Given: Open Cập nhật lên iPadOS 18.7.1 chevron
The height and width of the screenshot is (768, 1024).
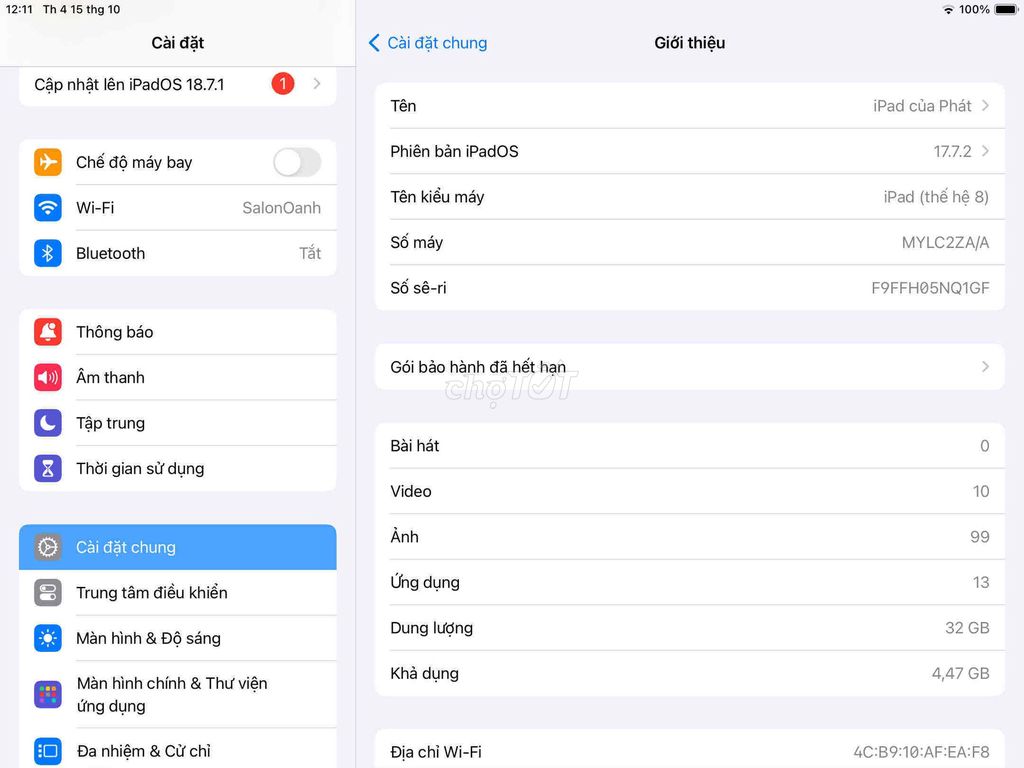Looking at the screenshot, I should 317,84.
